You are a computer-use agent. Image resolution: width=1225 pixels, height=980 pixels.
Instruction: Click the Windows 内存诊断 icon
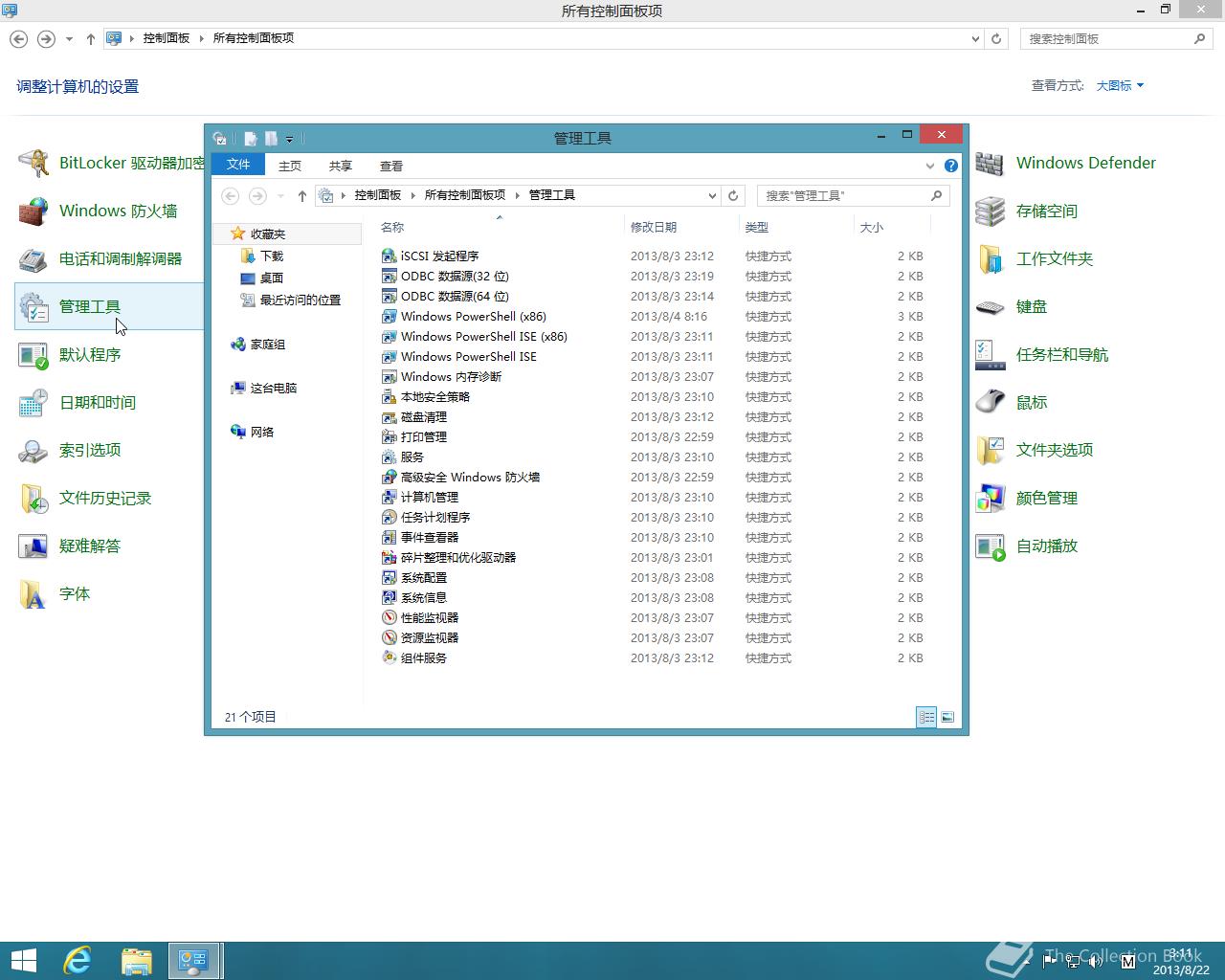(x=389, y=376)
